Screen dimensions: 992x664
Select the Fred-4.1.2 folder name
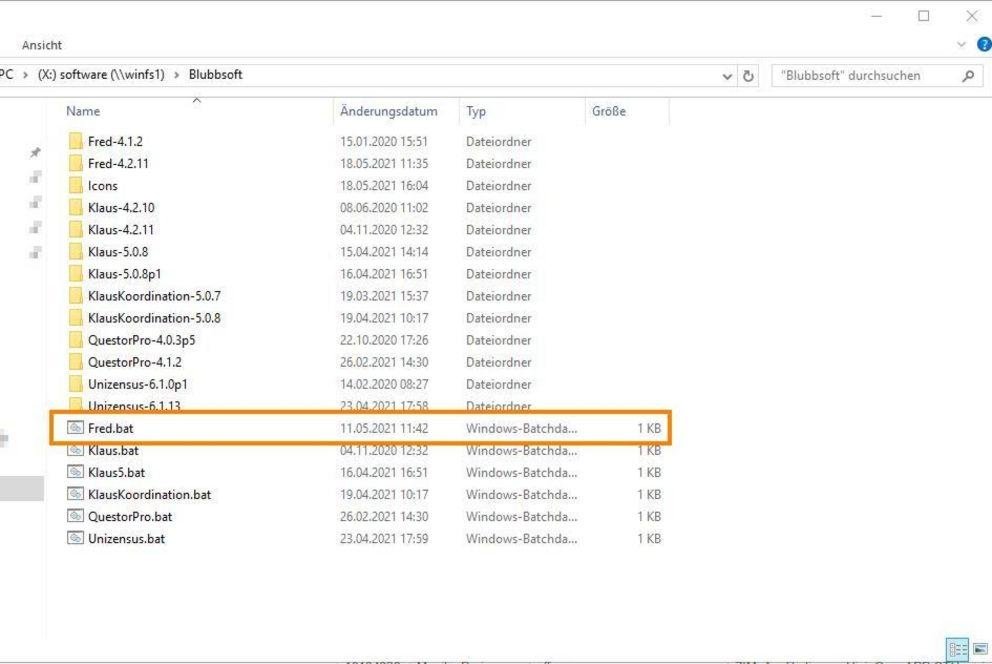(x=115, y=142)
